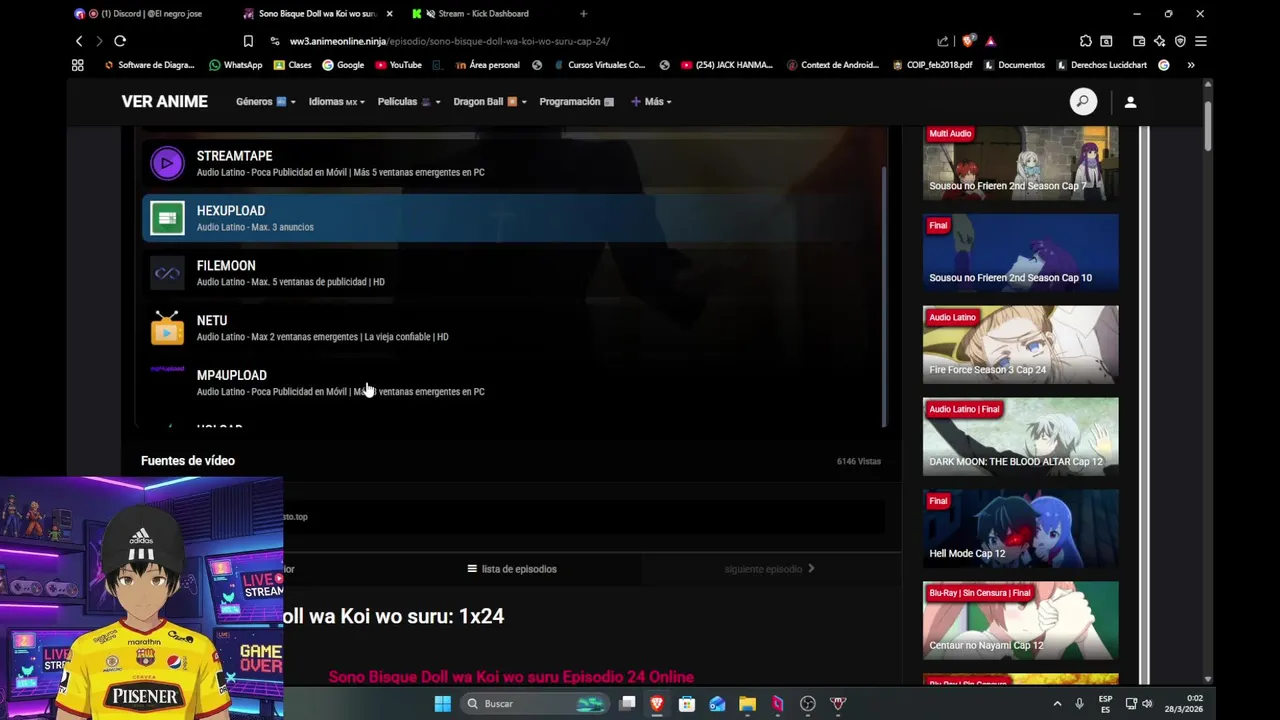Open Programación menu item
This screenshot has height=720, width=1280.
tap(577, 101)
